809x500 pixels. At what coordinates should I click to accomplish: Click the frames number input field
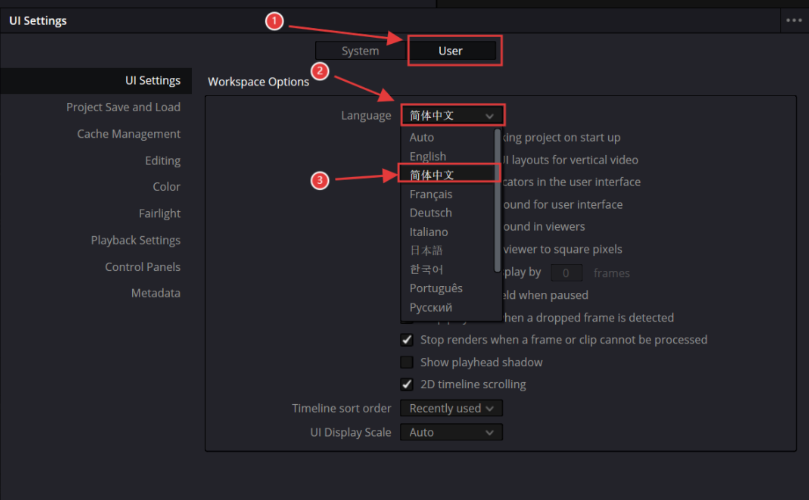[x=567, y=272]
